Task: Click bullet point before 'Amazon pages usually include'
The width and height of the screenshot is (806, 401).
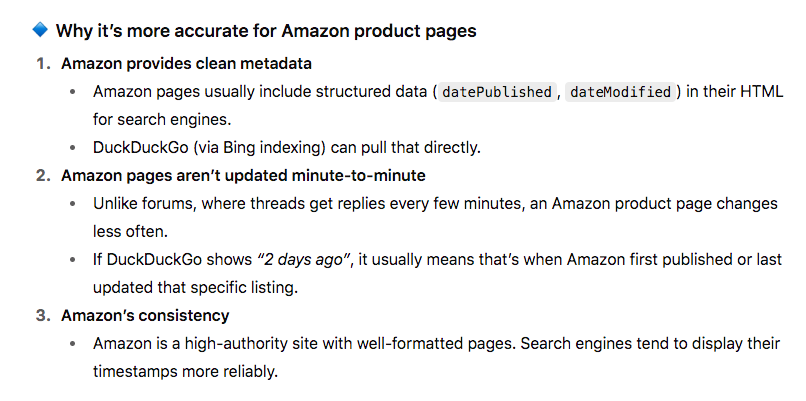Action: click(73, 92)
